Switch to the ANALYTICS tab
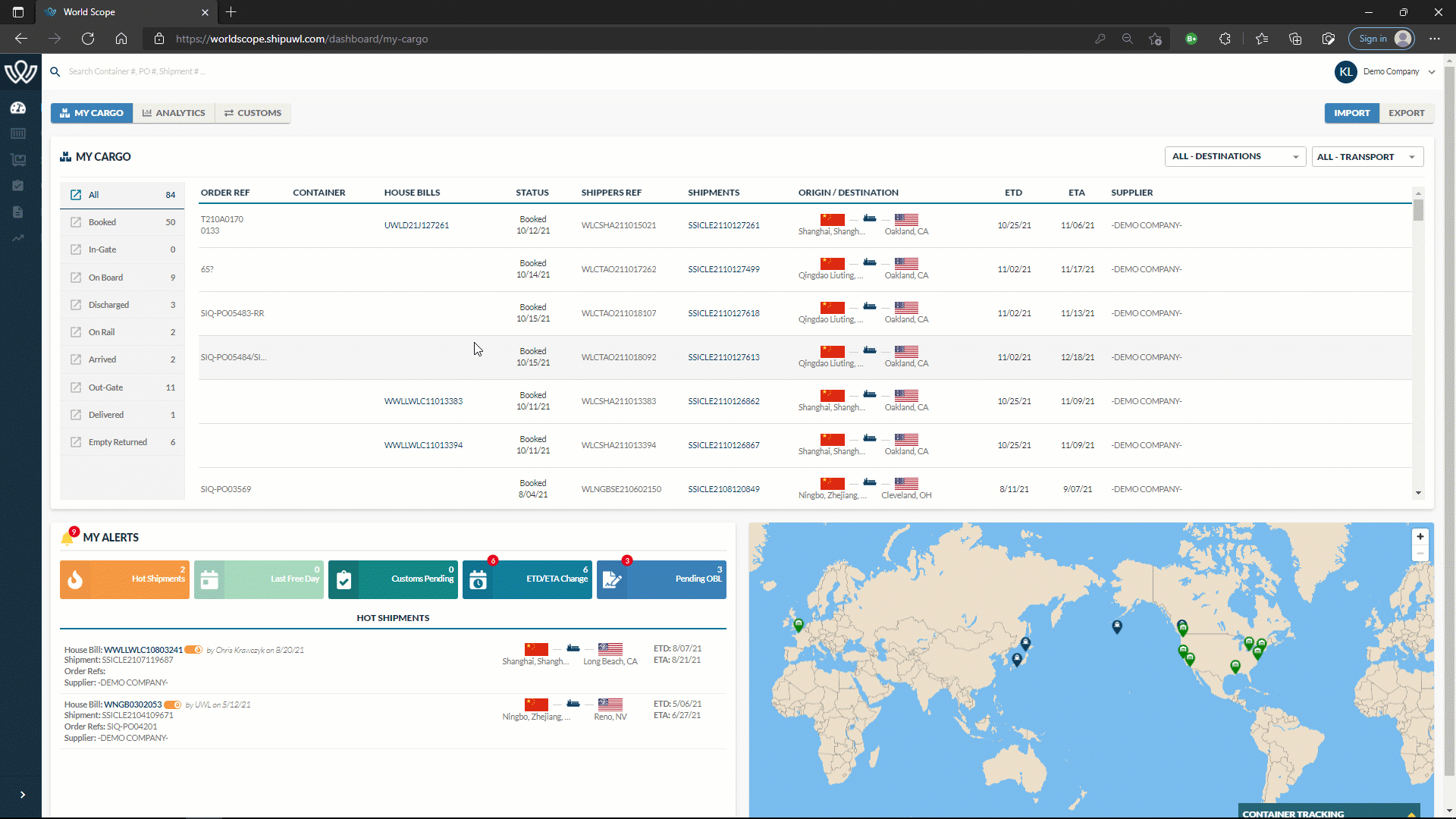1456x819 pixels. coord(174,112)
